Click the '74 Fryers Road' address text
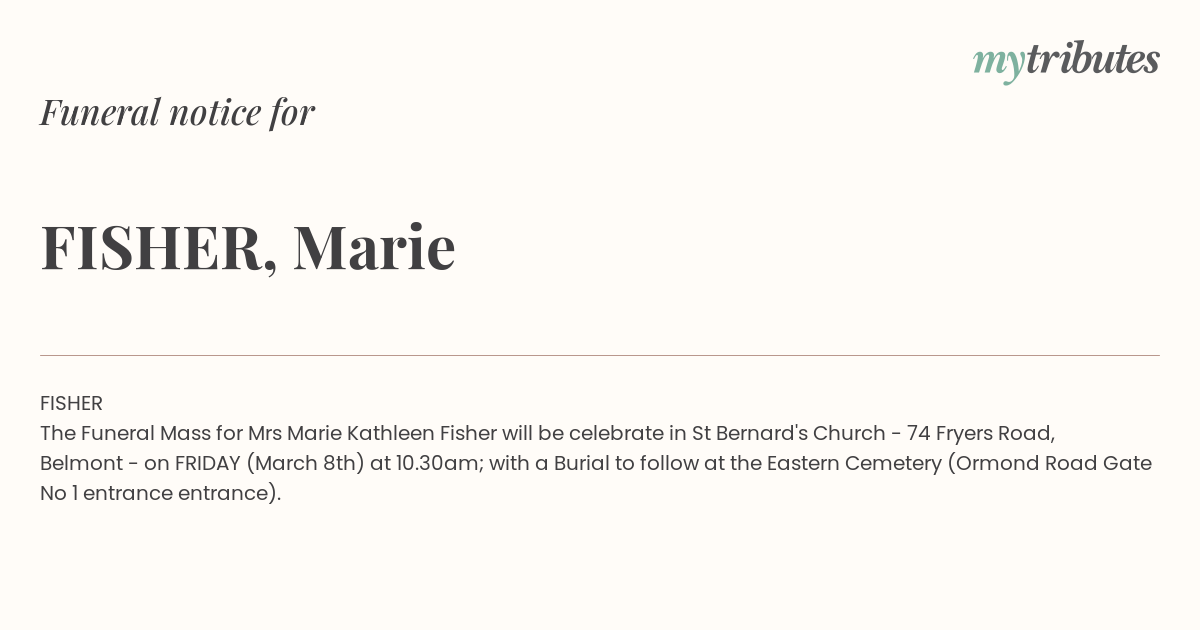1200x630 pixels. click(x=979, y=434)
